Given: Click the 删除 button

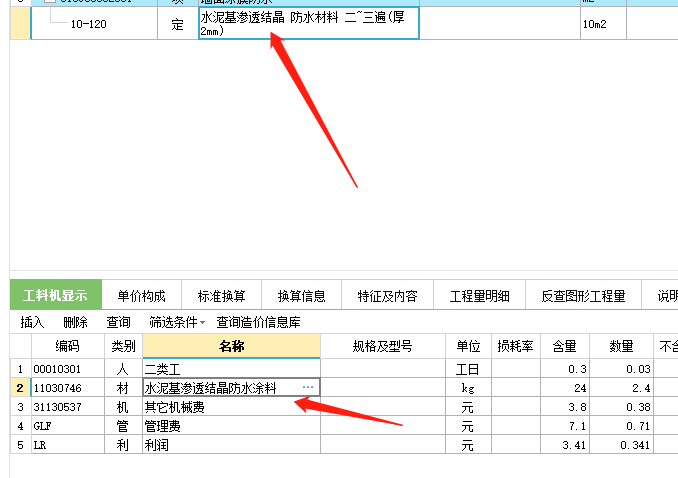Looking at the screenshot, I should [x=75, y=322].
